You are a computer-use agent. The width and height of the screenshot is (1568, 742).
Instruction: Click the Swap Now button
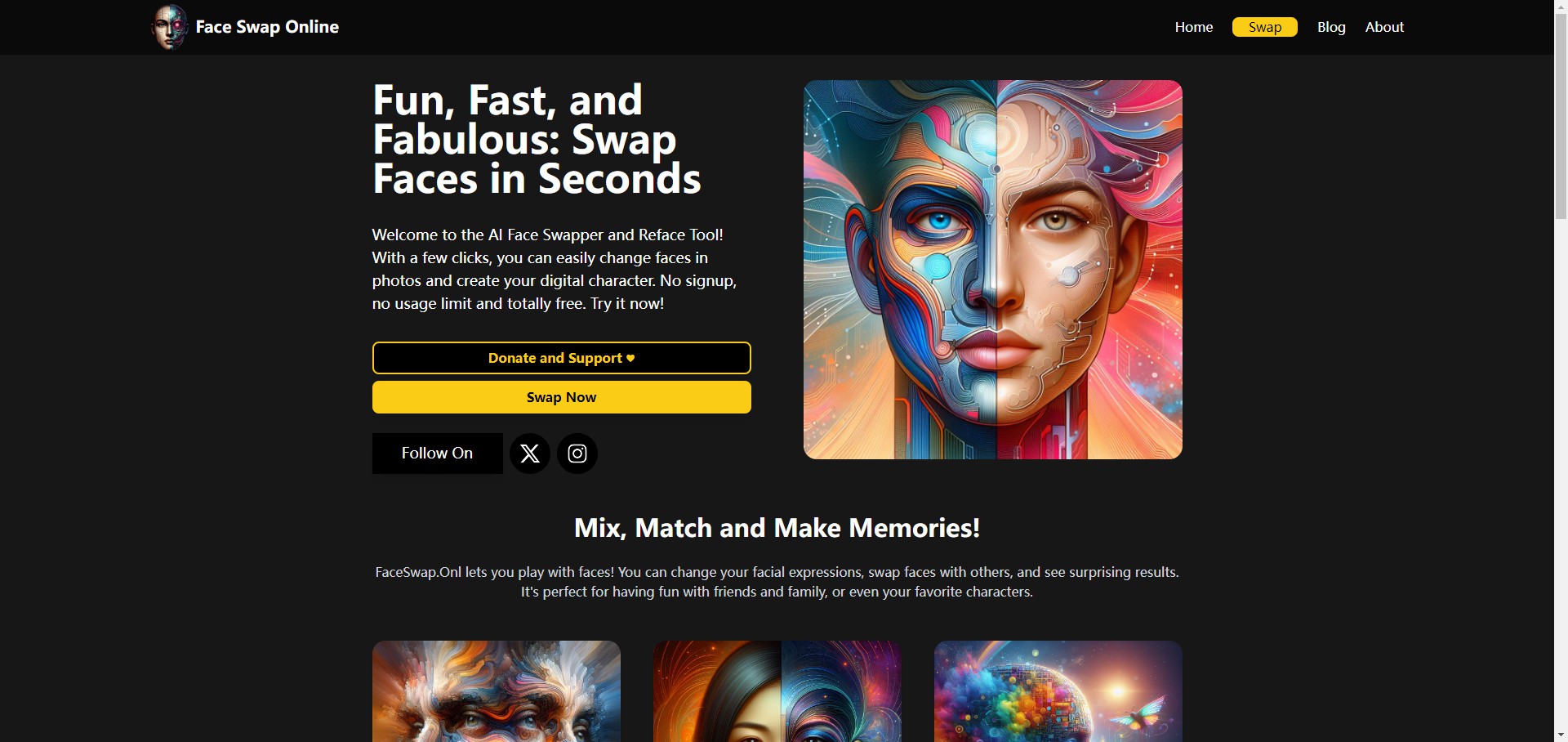(562, 397)
